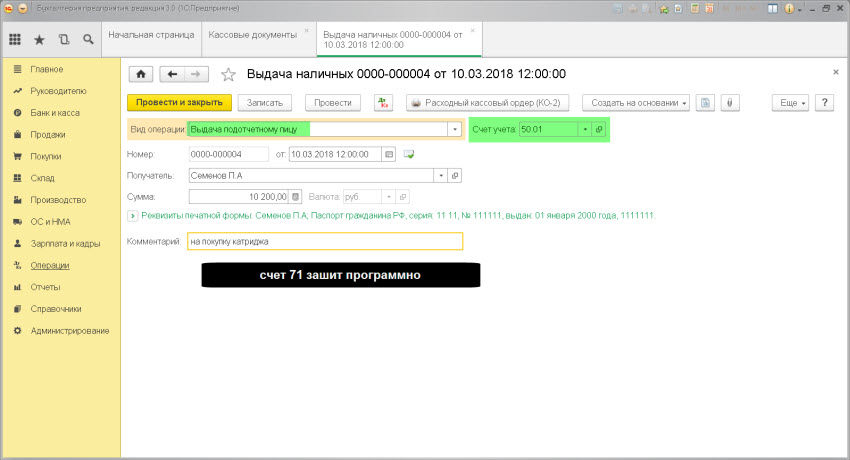
Task: Expand Реквизиты печатной формы section
Action: pos(133,215)
